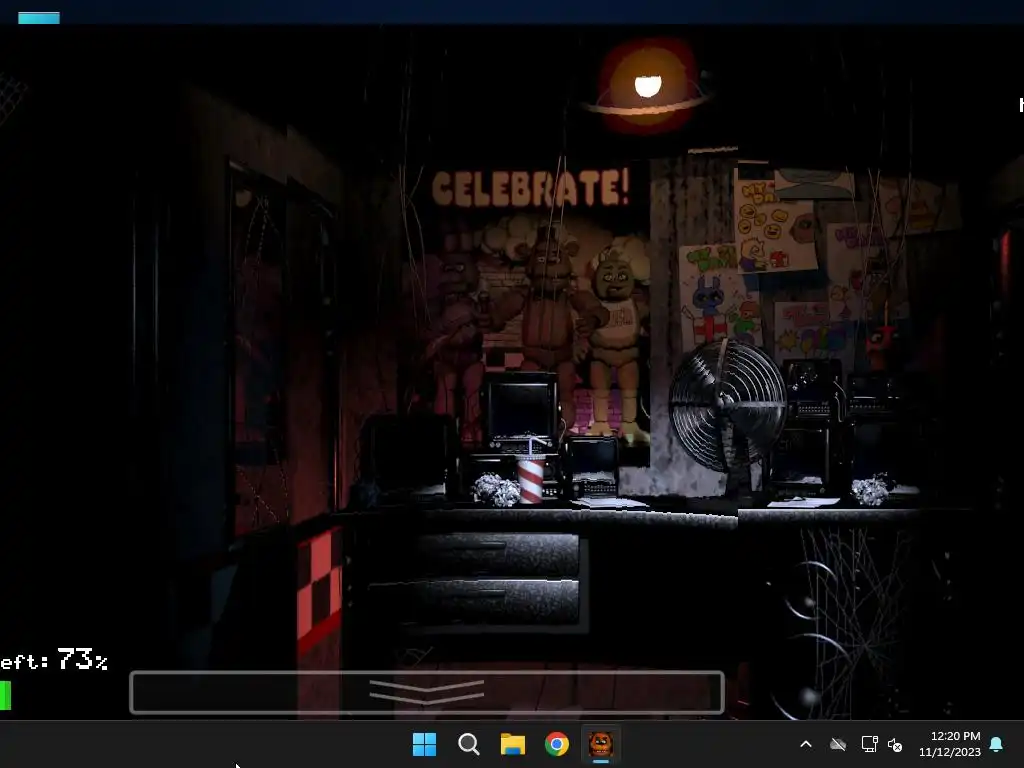
Task: Open the notifications bell icon
Action: click(x=996, y=744)
